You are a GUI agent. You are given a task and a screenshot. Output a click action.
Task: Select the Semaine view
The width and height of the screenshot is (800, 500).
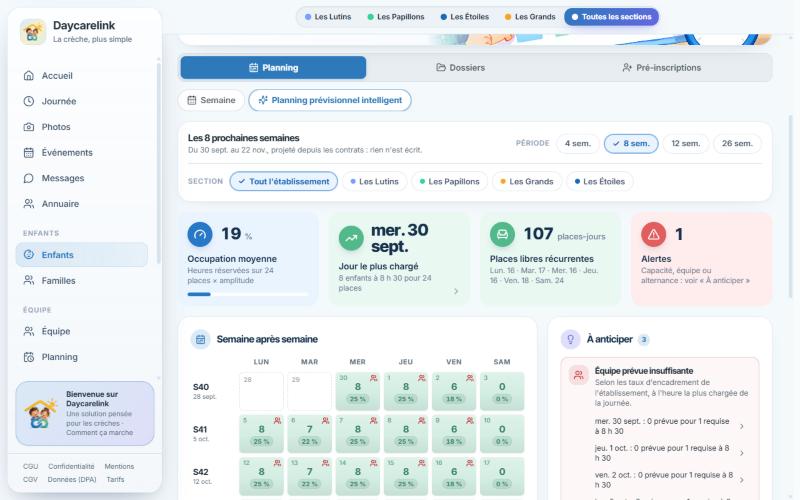tap(211, 100)
